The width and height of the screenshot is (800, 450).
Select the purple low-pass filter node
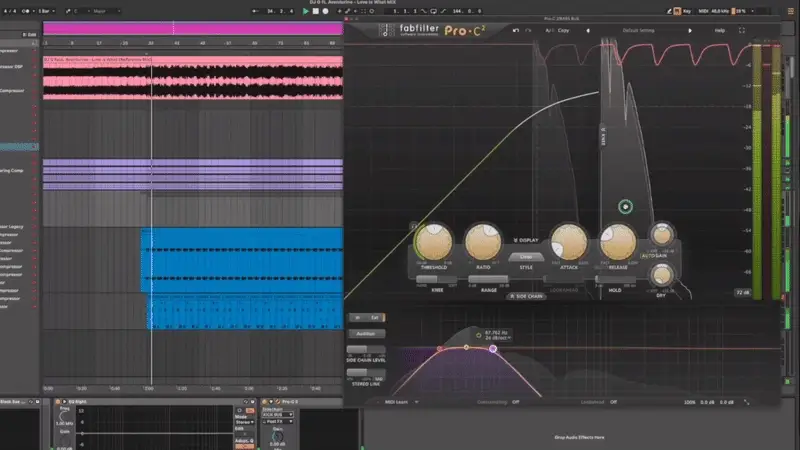tap(493, 349)
